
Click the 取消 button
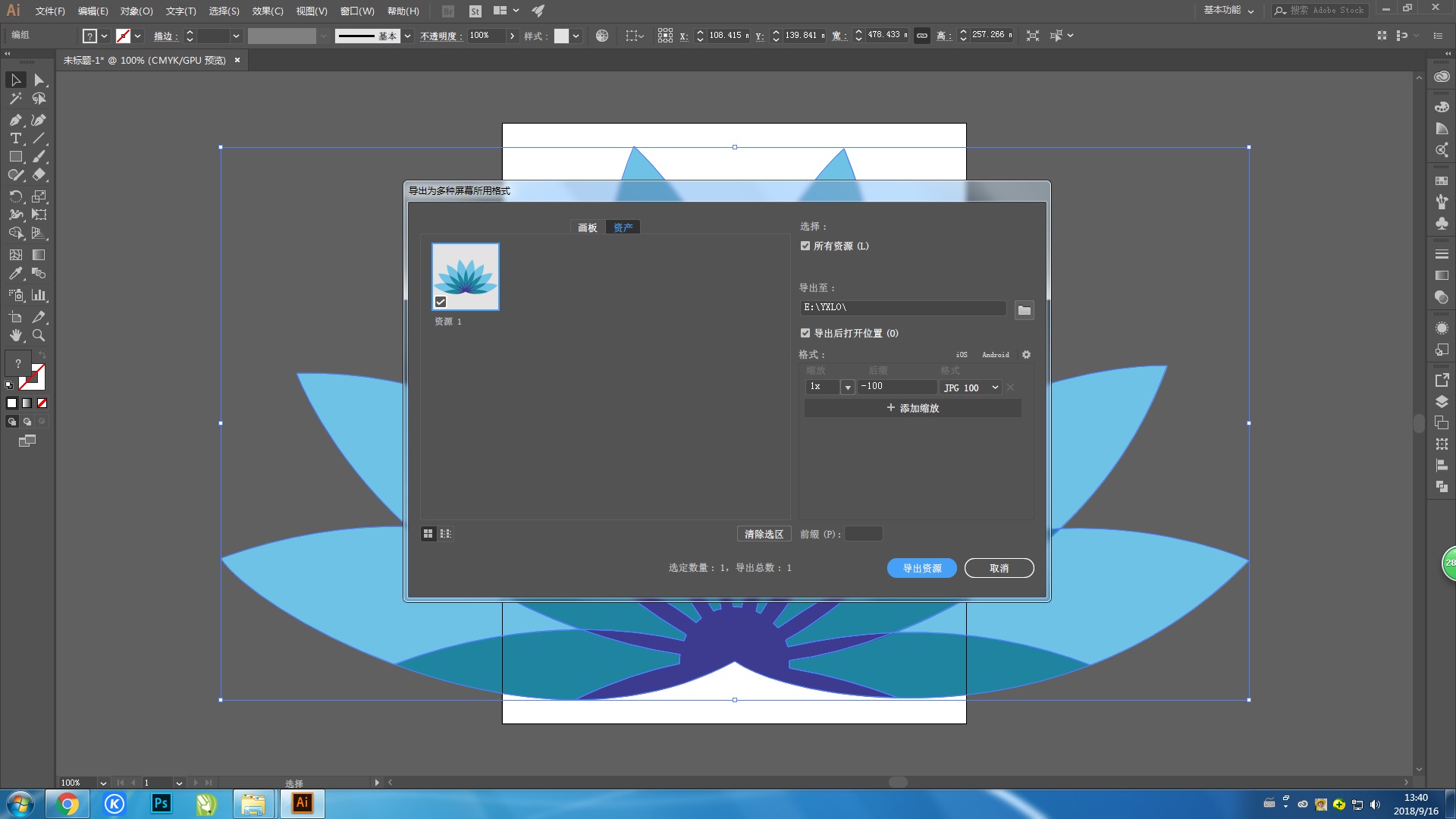[x=999, y=568]
